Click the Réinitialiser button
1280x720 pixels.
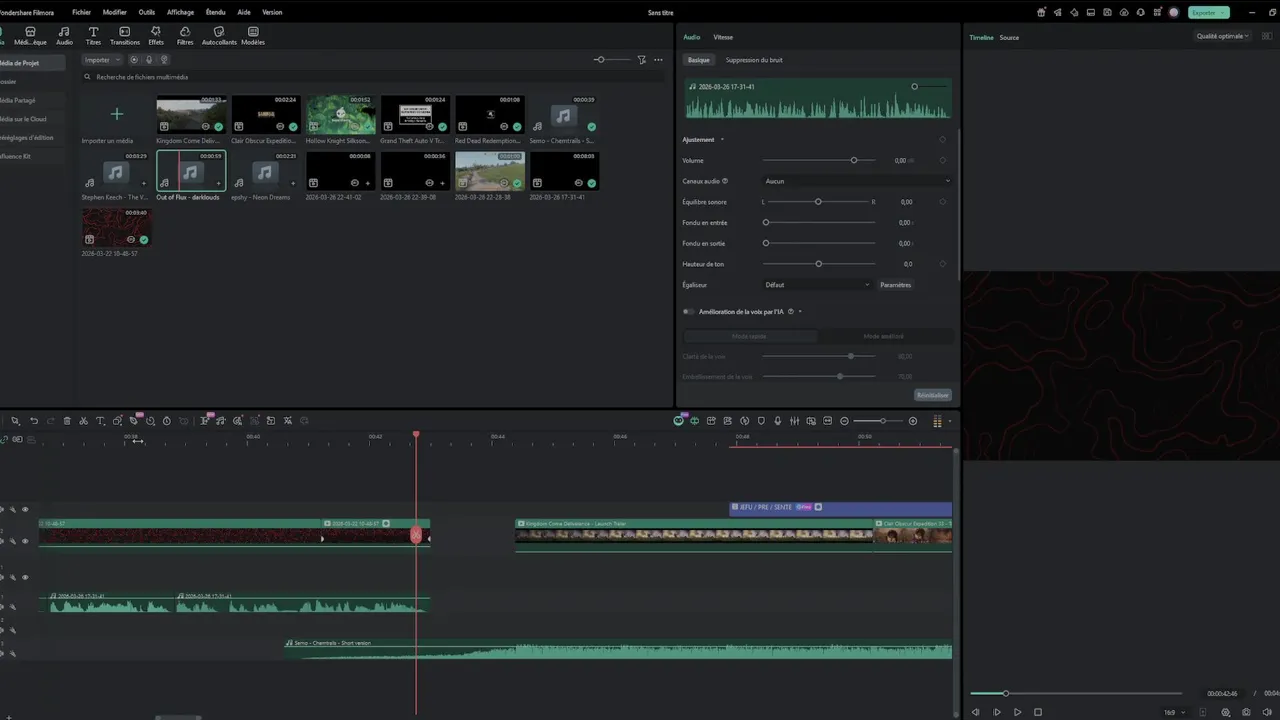933,395
